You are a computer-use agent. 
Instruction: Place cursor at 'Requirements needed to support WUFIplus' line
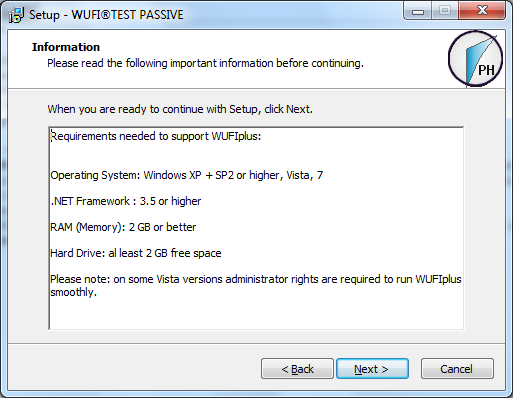pyautogui.click(x=156, y=136)
